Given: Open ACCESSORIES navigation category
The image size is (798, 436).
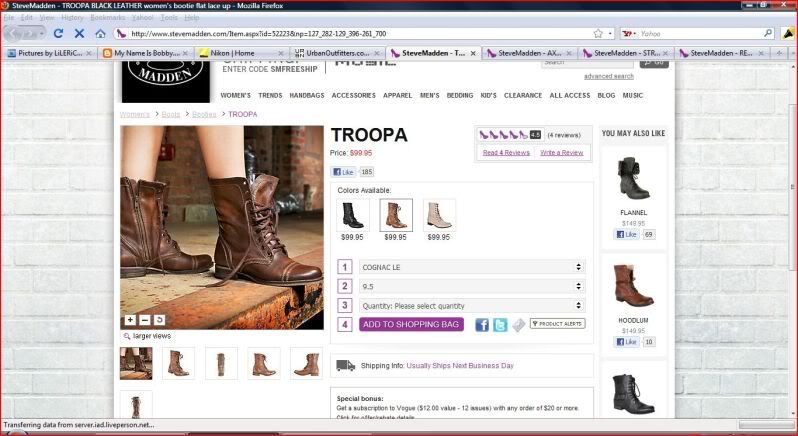Looking at the screenshot, I should (x=353, y=95).
